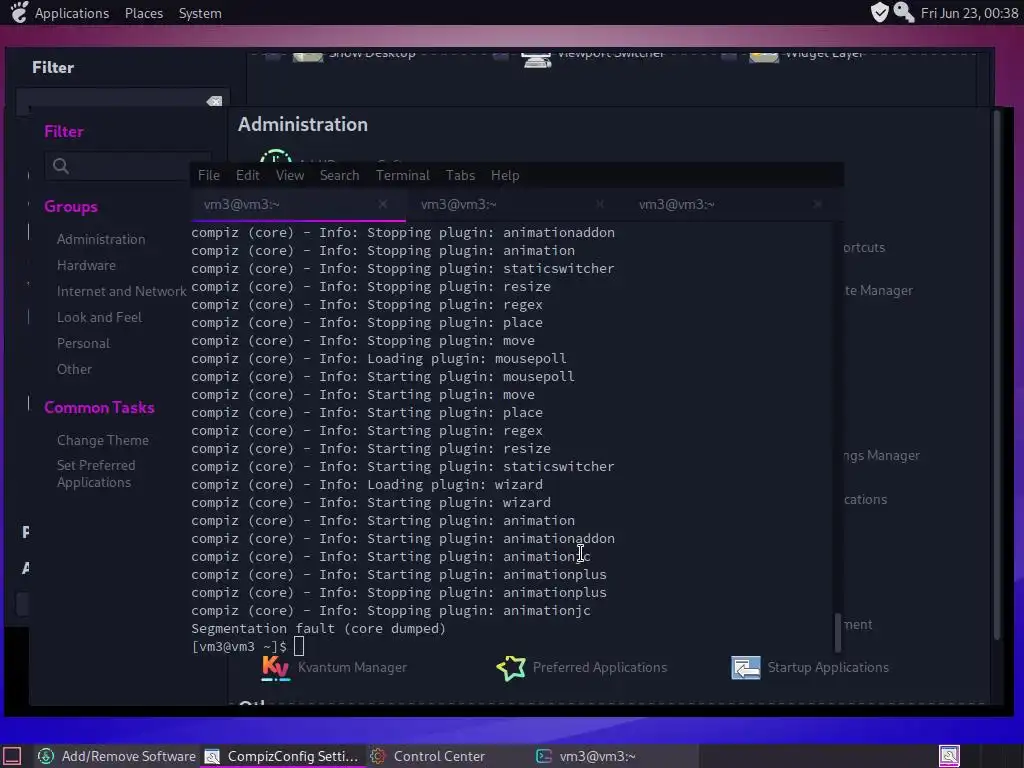Open the terminal Edit menu
This screenshot has width=1024, height=768.
pos(248,175)
